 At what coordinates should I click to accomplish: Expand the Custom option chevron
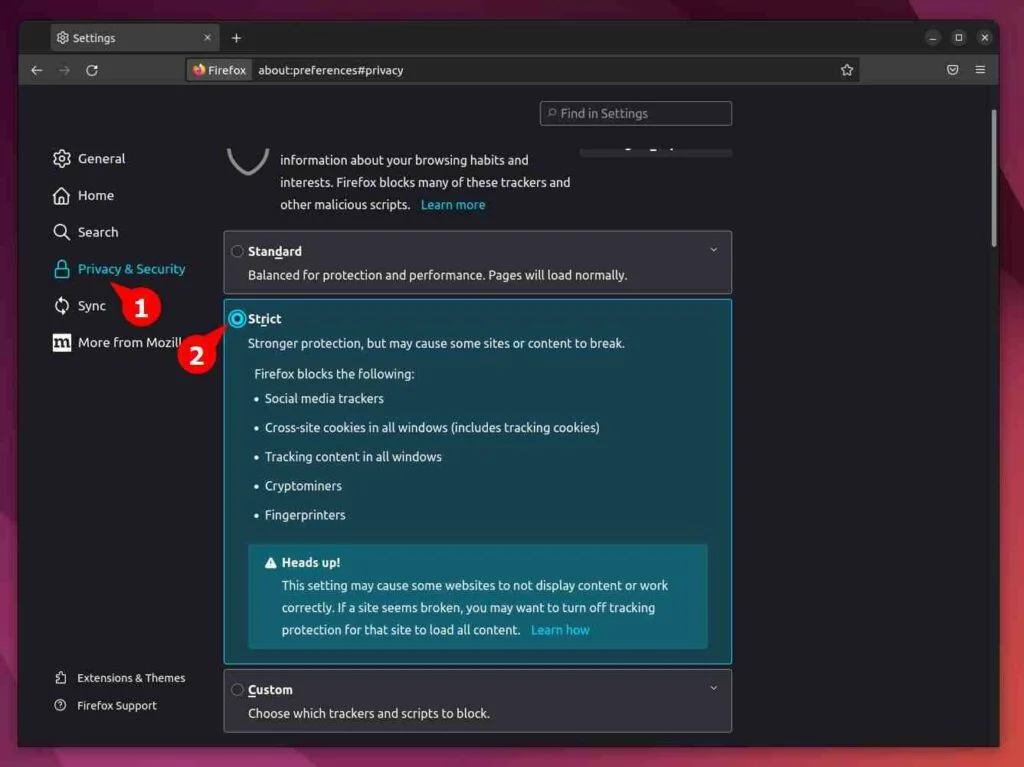tap(714, 688)
